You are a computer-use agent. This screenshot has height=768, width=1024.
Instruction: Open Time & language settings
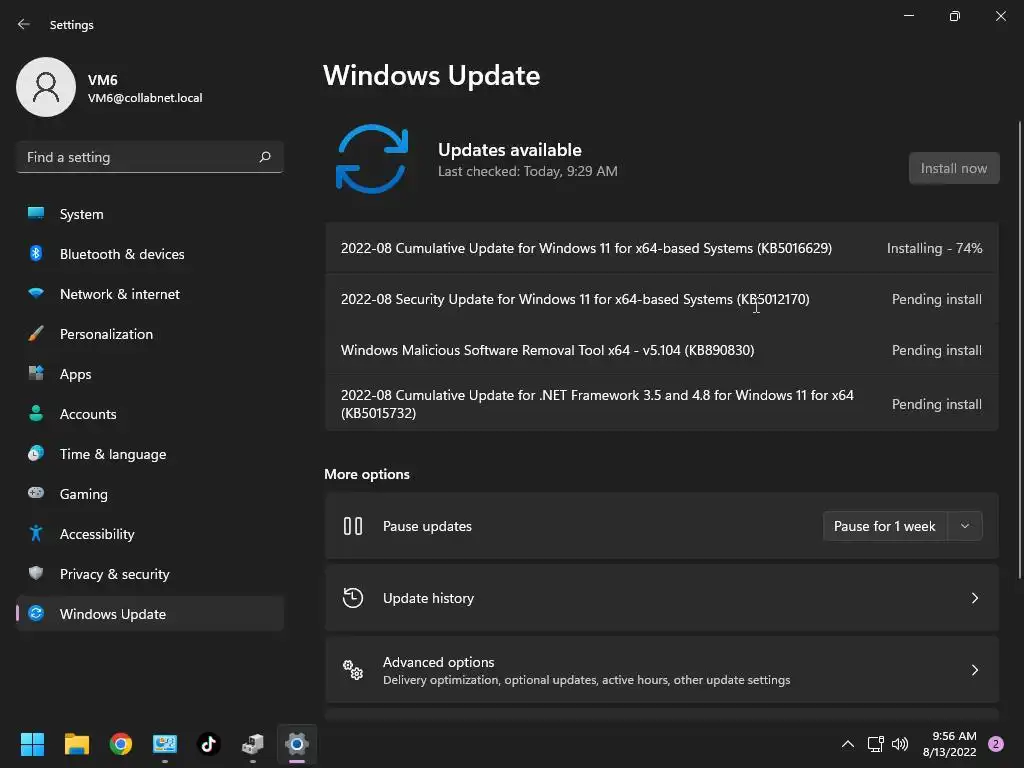pyautogui.click(x=150, y=454)
